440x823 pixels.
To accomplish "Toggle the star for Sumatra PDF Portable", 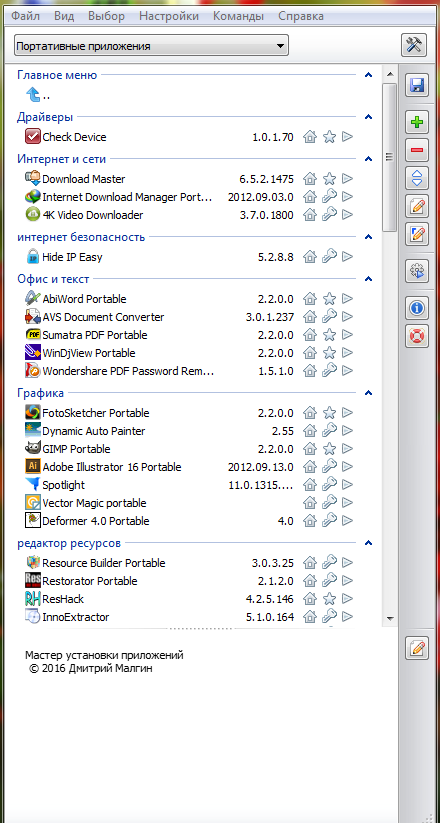I will pos(329,334).
